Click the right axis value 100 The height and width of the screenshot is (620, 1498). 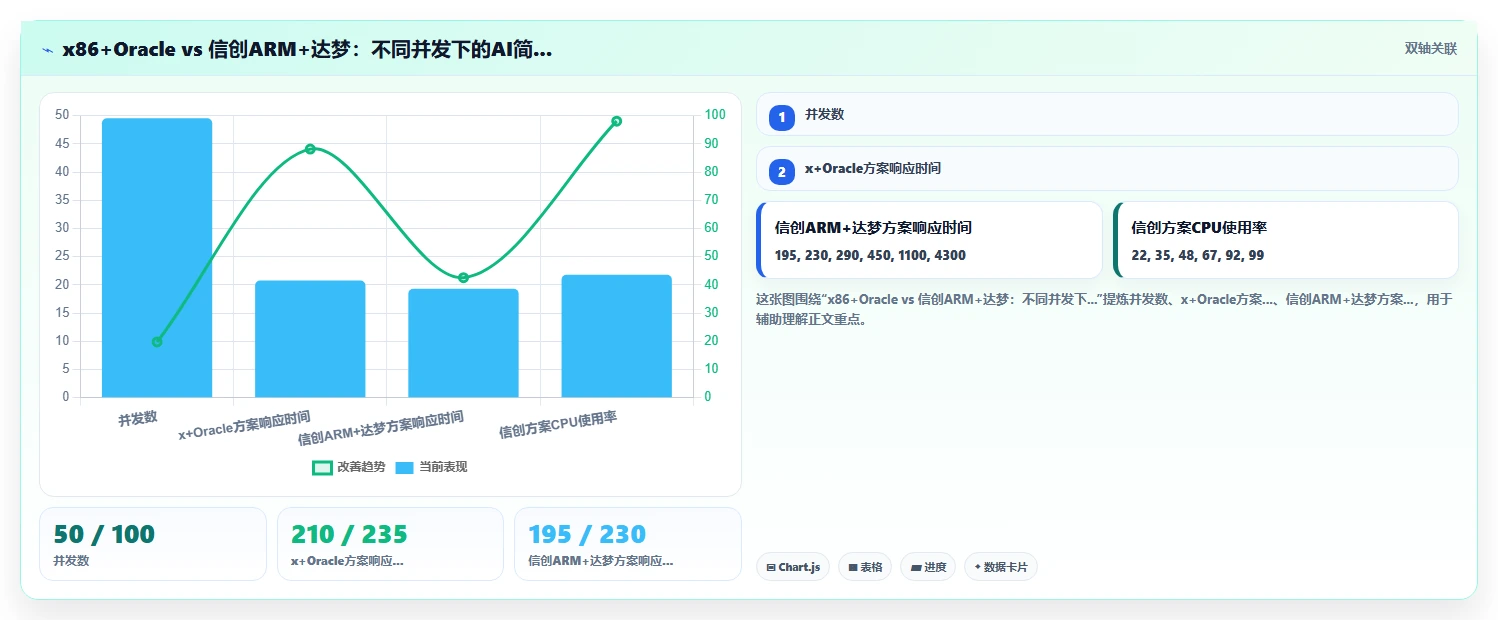click(714, 115)
